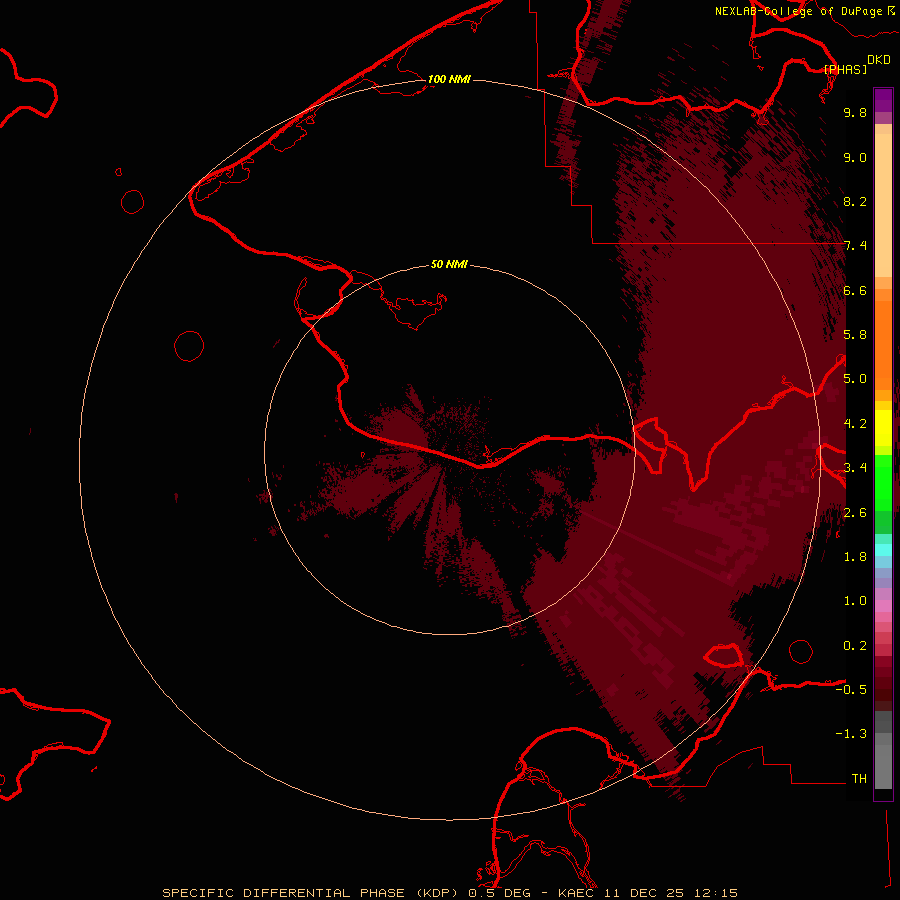Click the 4.2 value on the color scale

point(855,424)
